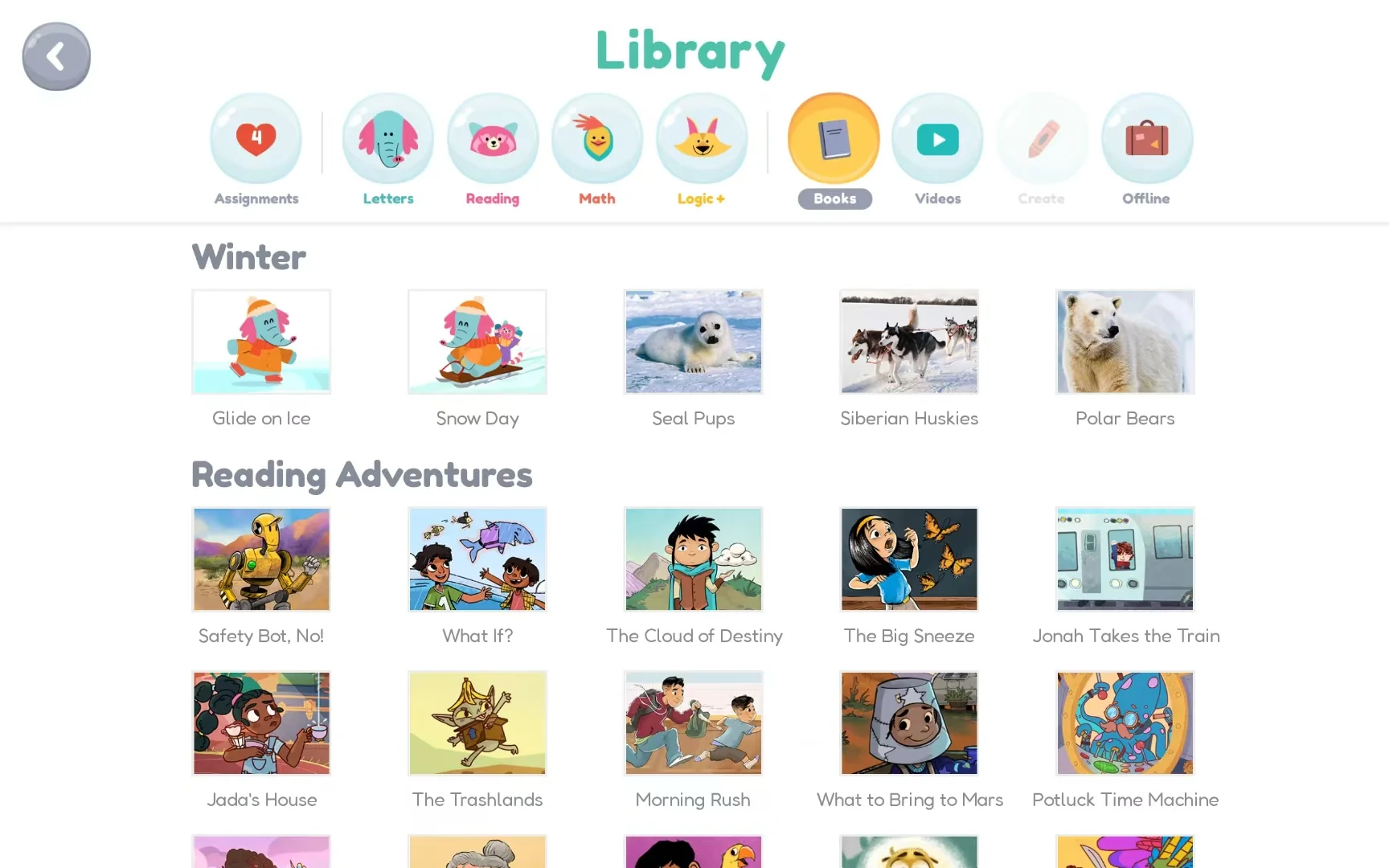
Task: Click the Videos tab label
Action: click(937, 199)
